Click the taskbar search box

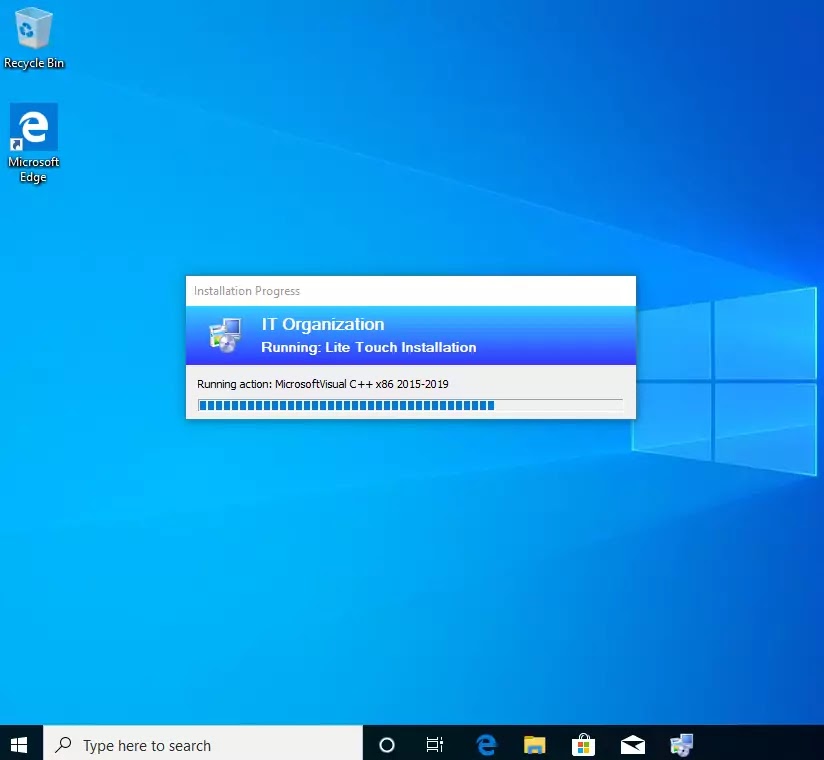203,744
